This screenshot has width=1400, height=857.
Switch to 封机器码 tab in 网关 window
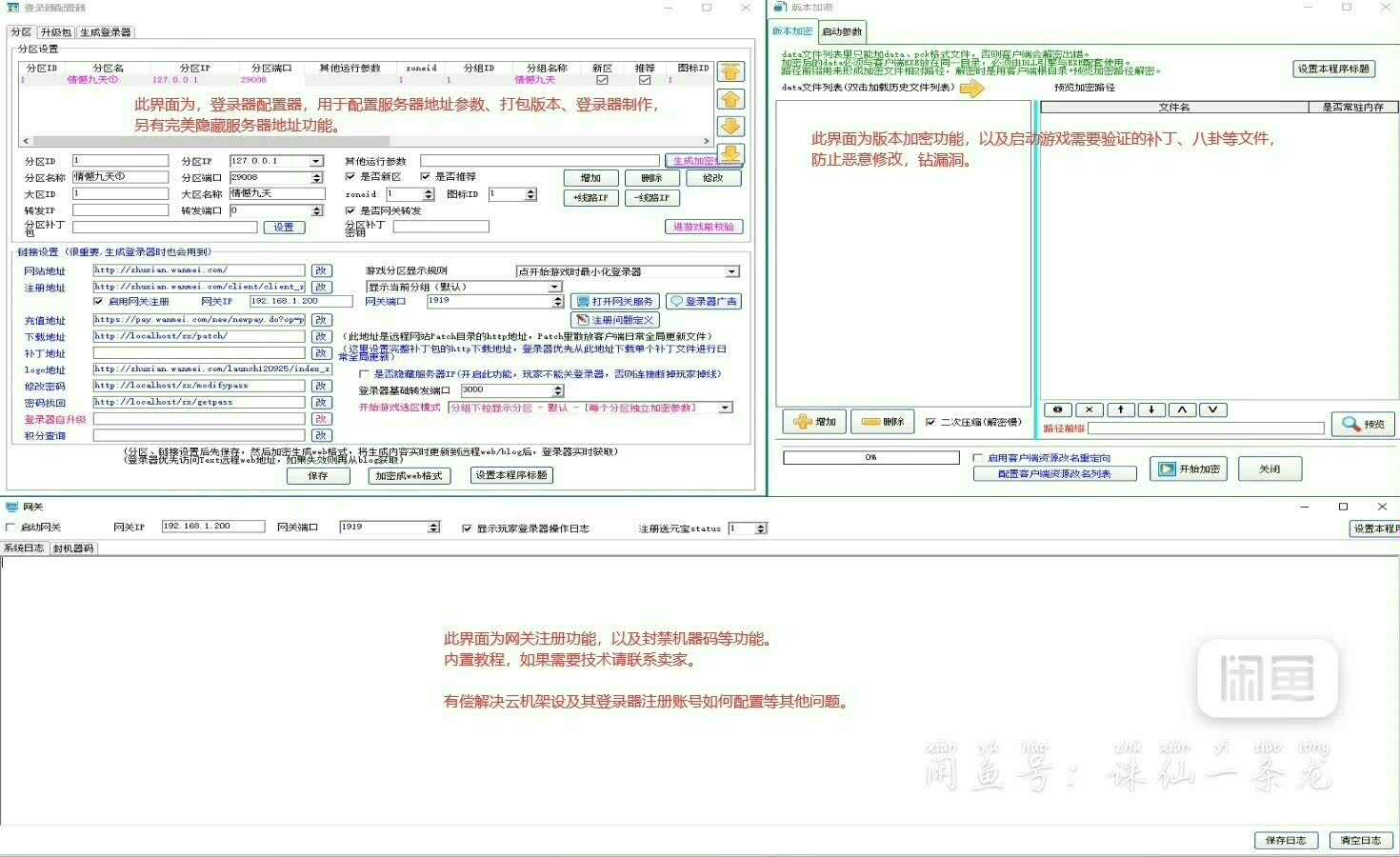tap(73, 548)
